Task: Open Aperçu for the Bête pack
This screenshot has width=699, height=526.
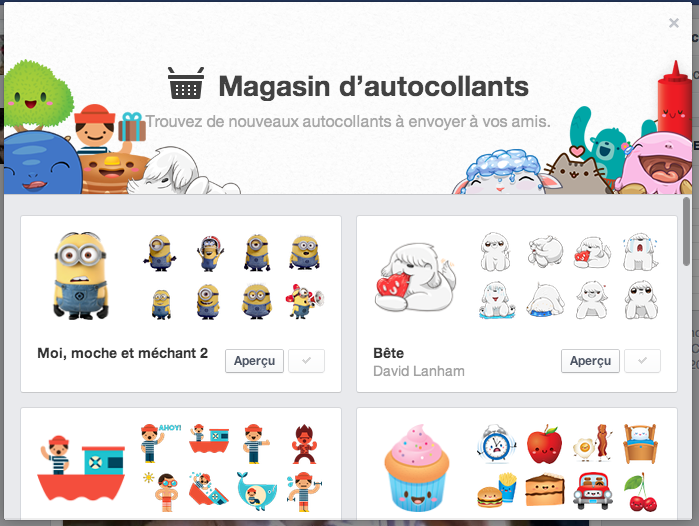Action: coord(590,361)
